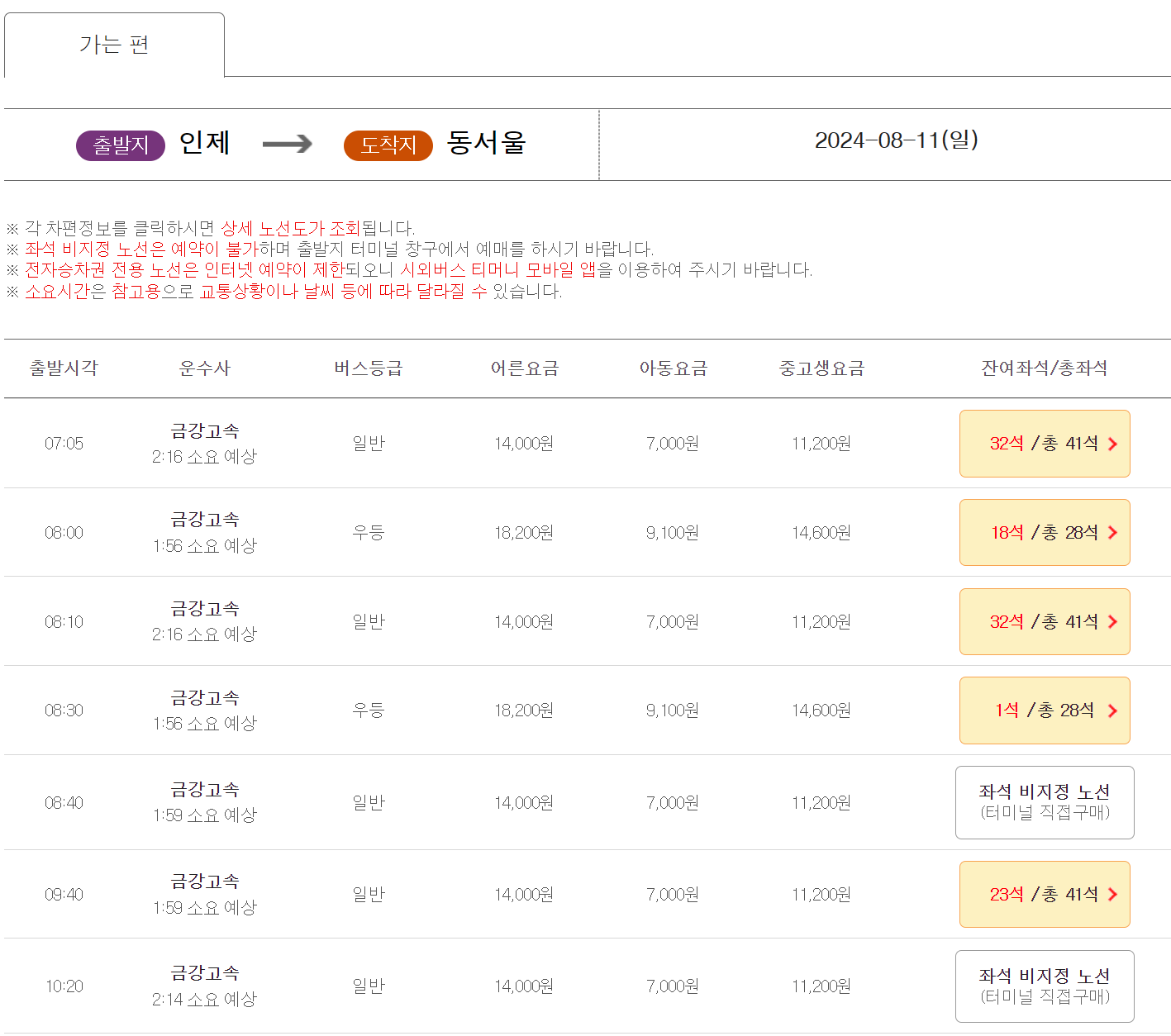Click the 08:40 departure time

click(x=64, y=803)
